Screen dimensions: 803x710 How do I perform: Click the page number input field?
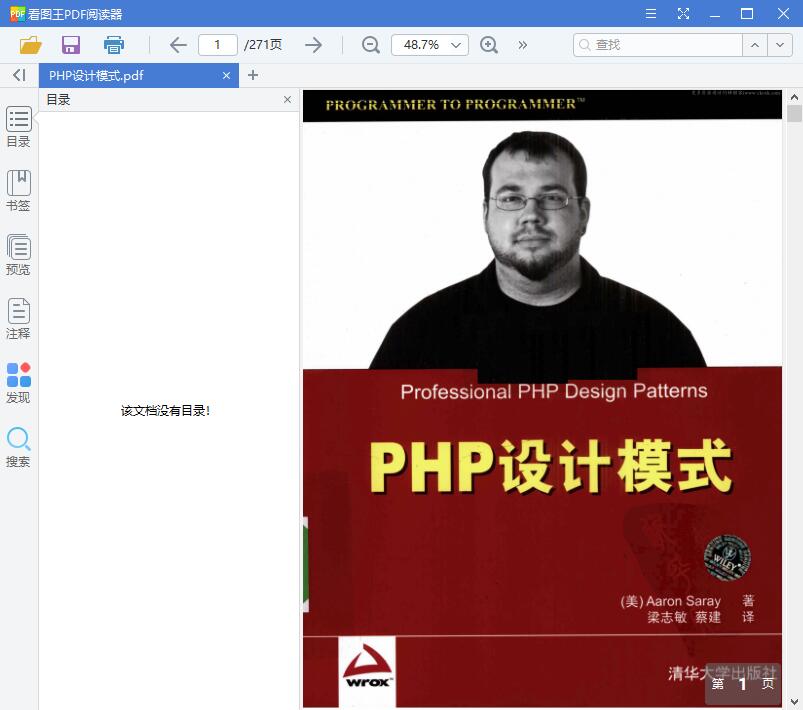click(x=218, y=45)
